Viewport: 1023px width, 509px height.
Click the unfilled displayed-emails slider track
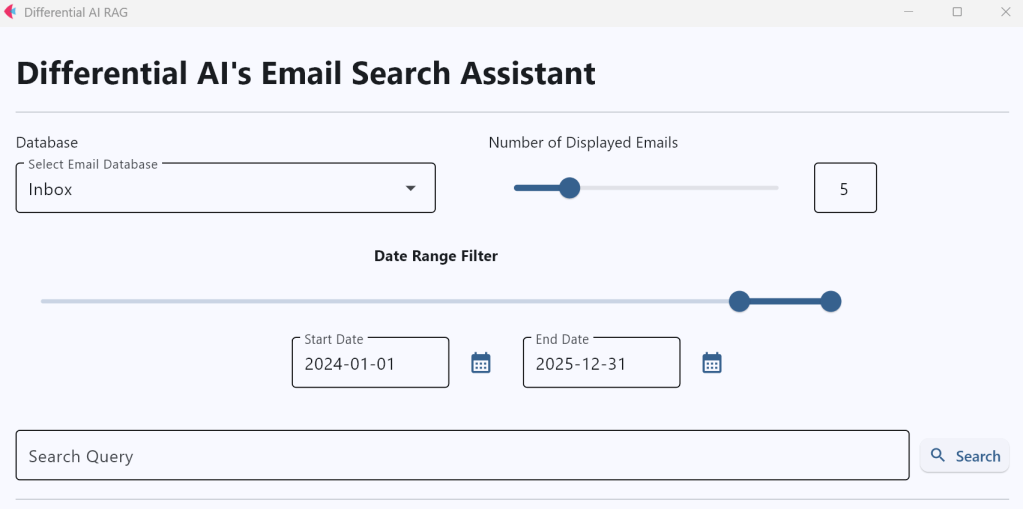click(680, 188)
